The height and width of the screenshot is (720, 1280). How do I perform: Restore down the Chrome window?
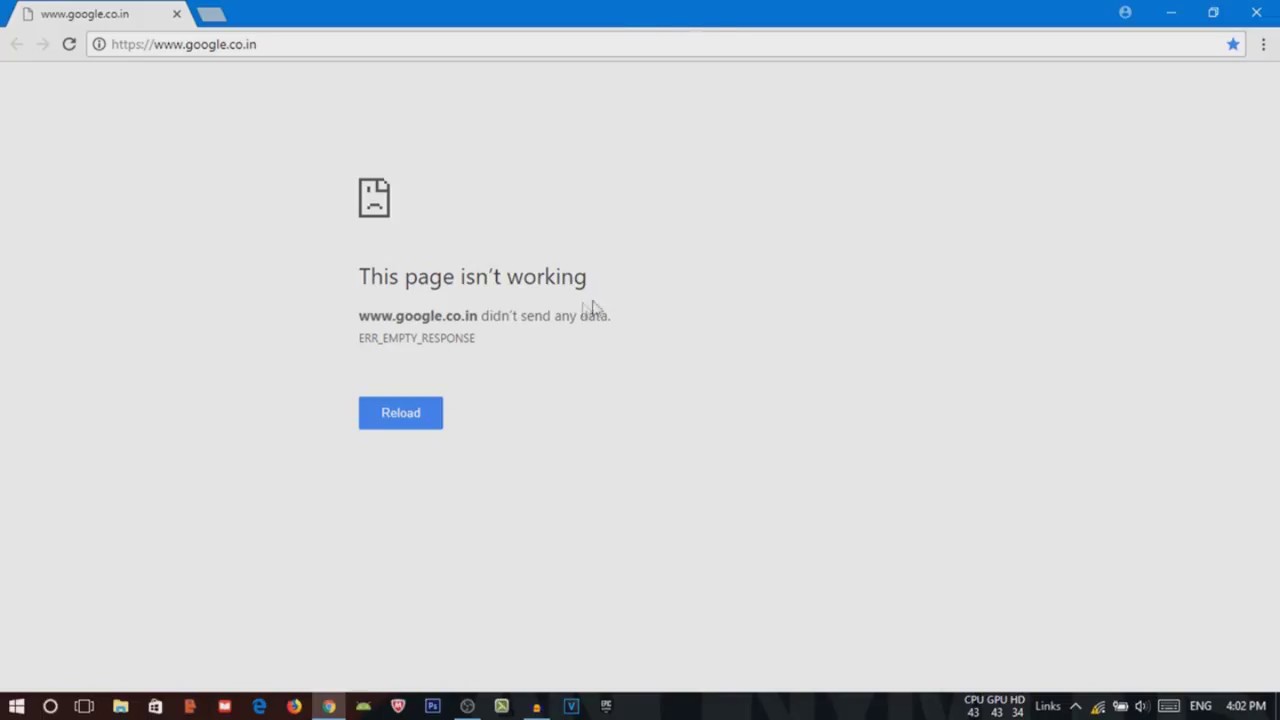[x=1213, y=12]
